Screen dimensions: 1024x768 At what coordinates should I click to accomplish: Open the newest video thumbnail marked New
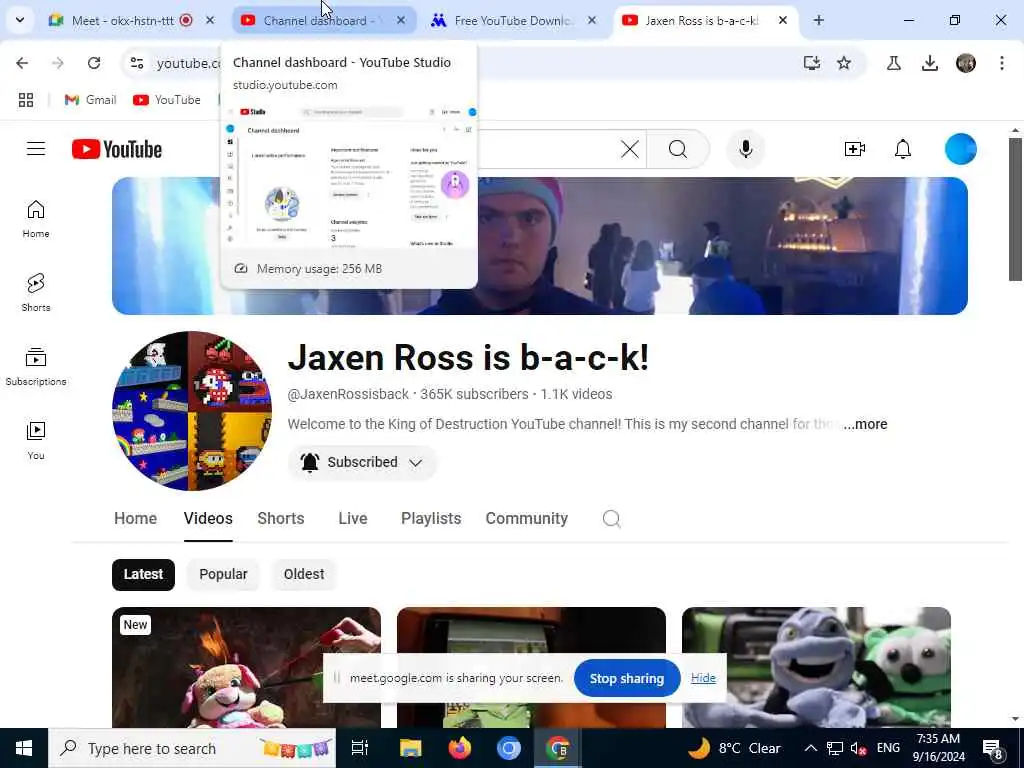tap(246, 667)
